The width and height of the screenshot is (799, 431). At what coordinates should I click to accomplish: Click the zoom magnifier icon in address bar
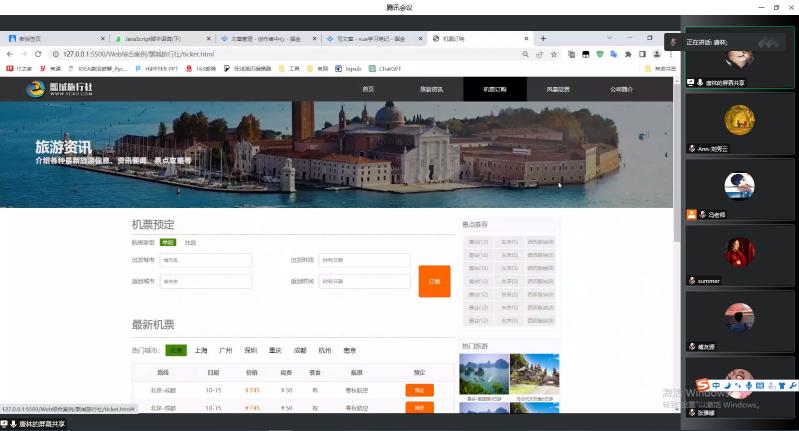click(527, 54)
